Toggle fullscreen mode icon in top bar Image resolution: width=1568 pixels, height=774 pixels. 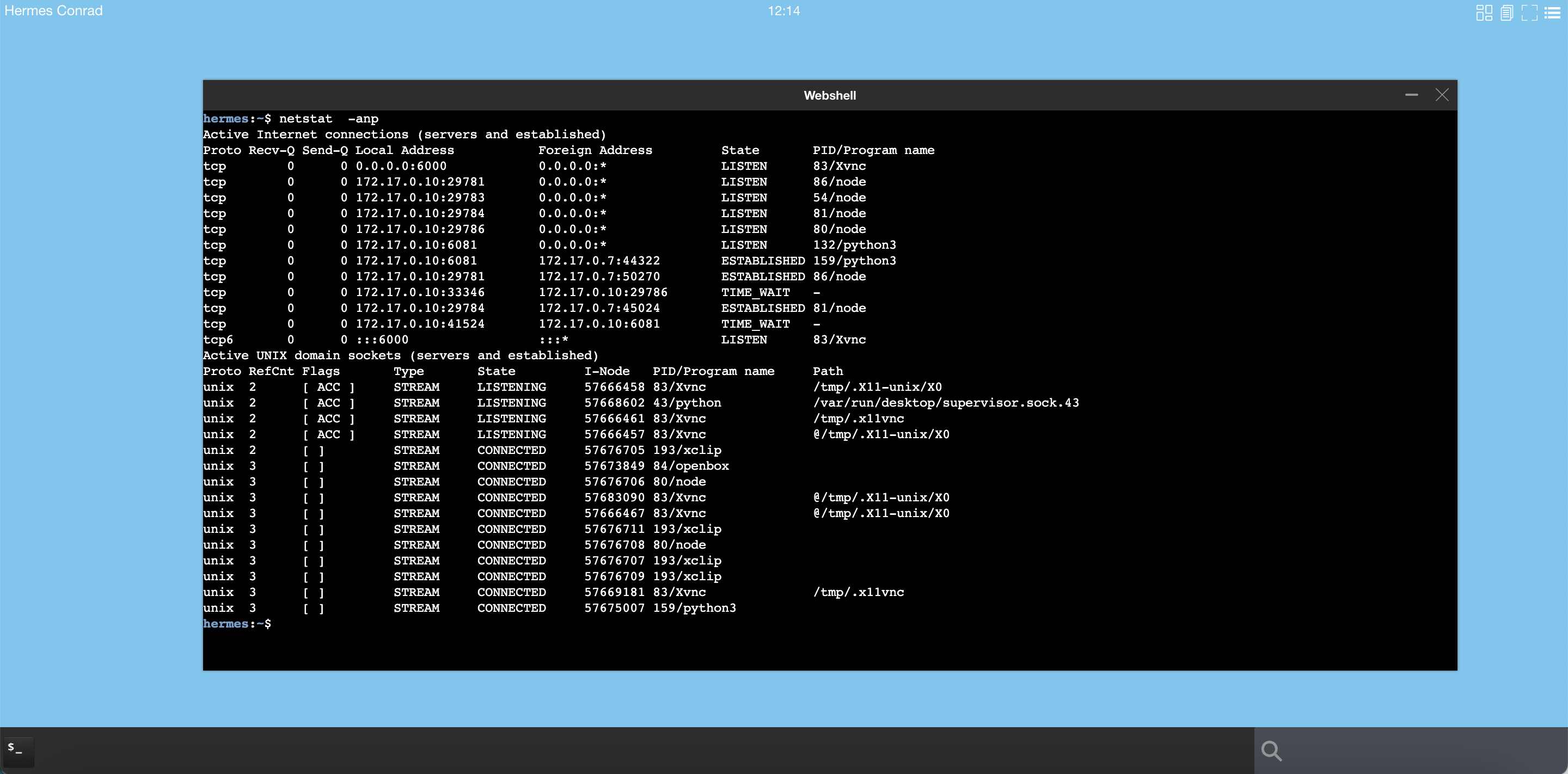coord(1529,13)
